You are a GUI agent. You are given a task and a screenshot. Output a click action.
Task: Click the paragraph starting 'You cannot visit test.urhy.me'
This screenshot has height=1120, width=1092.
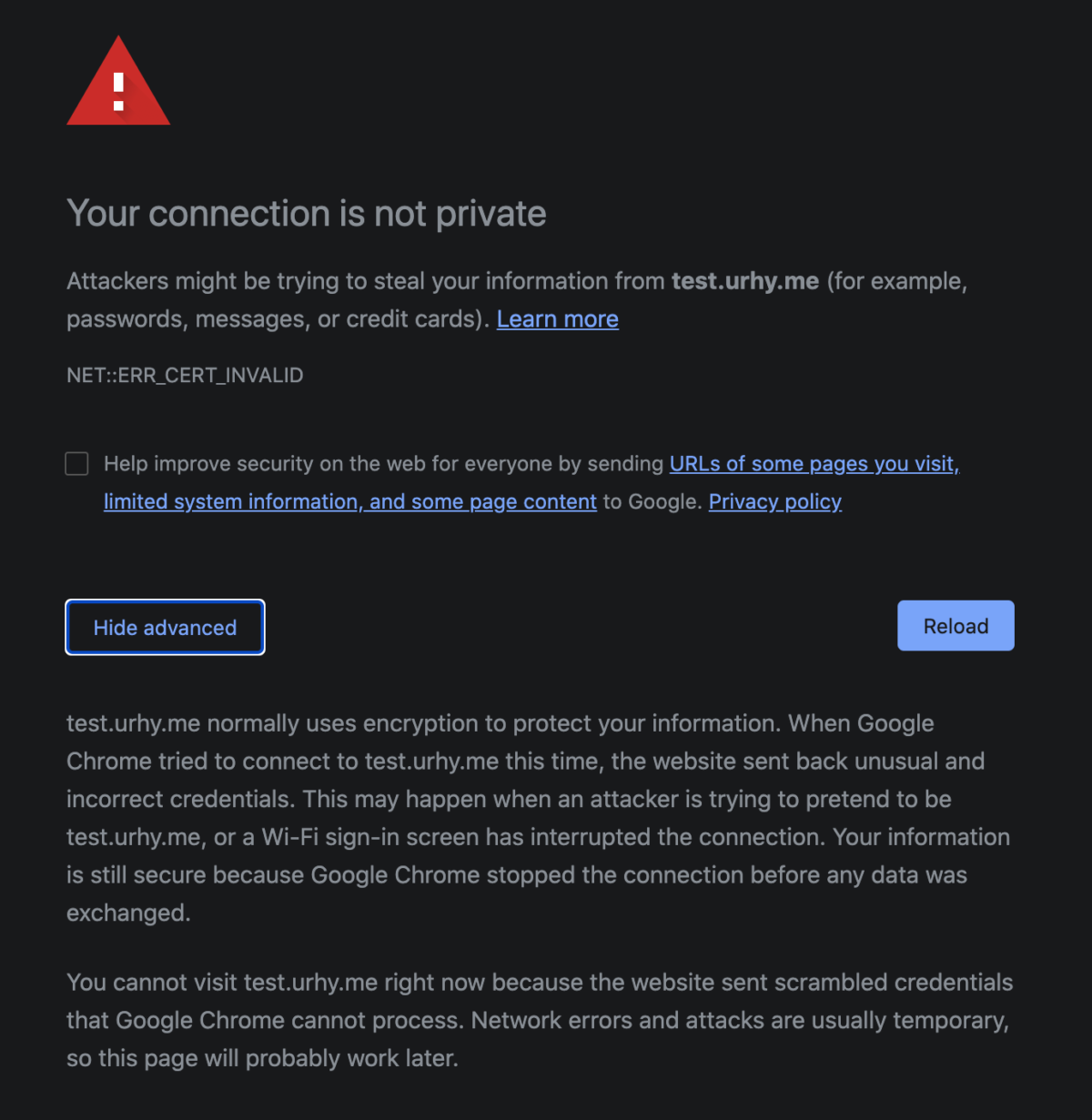(x=539, y=983)
